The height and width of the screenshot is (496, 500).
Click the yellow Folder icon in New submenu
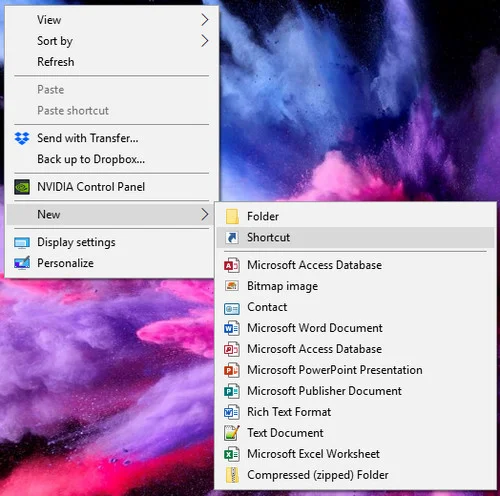(x=232, y=216)
